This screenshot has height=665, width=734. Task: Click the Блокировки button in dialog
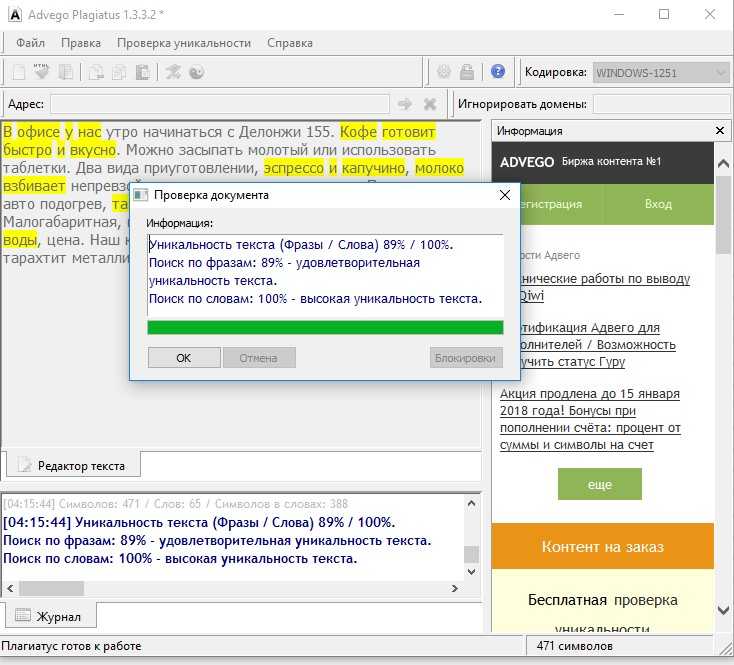click(466, 358)
